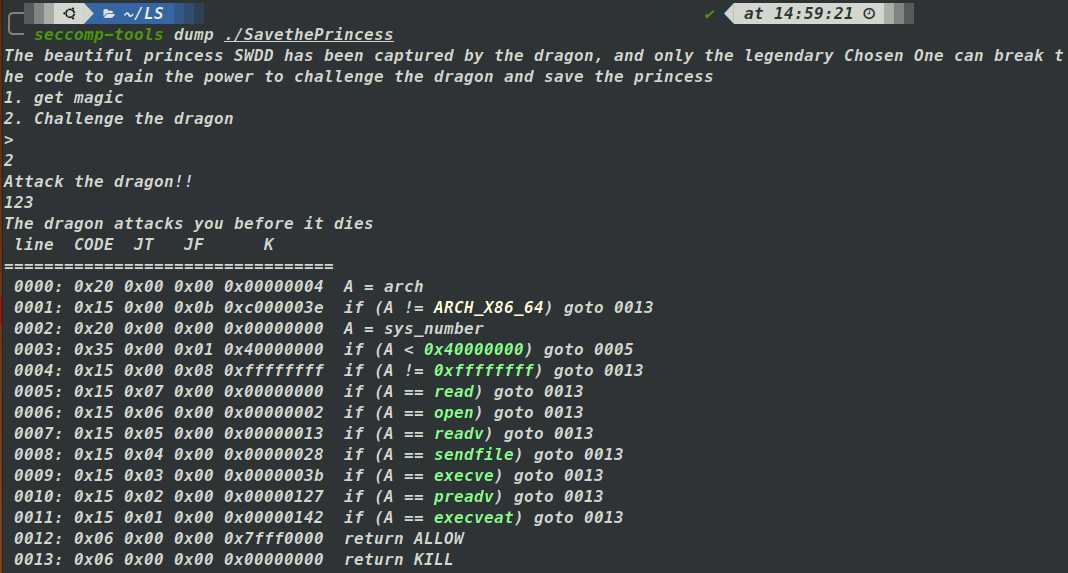Click the green checkmark status icon
The height and width of the screenshot is (573, 1068).
(x=709, y=13)
